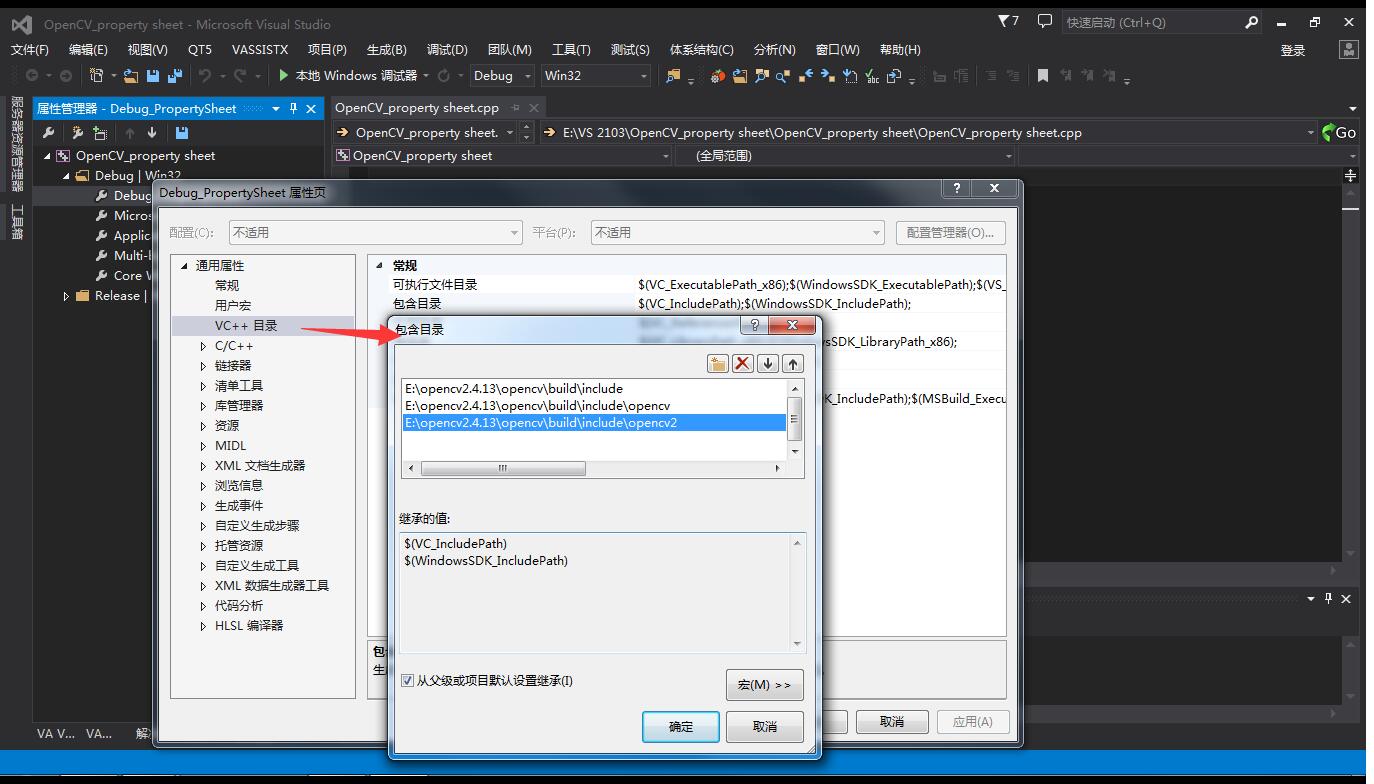1374x784 pixels.
Task: Click the wrench properties icon in Property Manager
Action: (48, 132)
